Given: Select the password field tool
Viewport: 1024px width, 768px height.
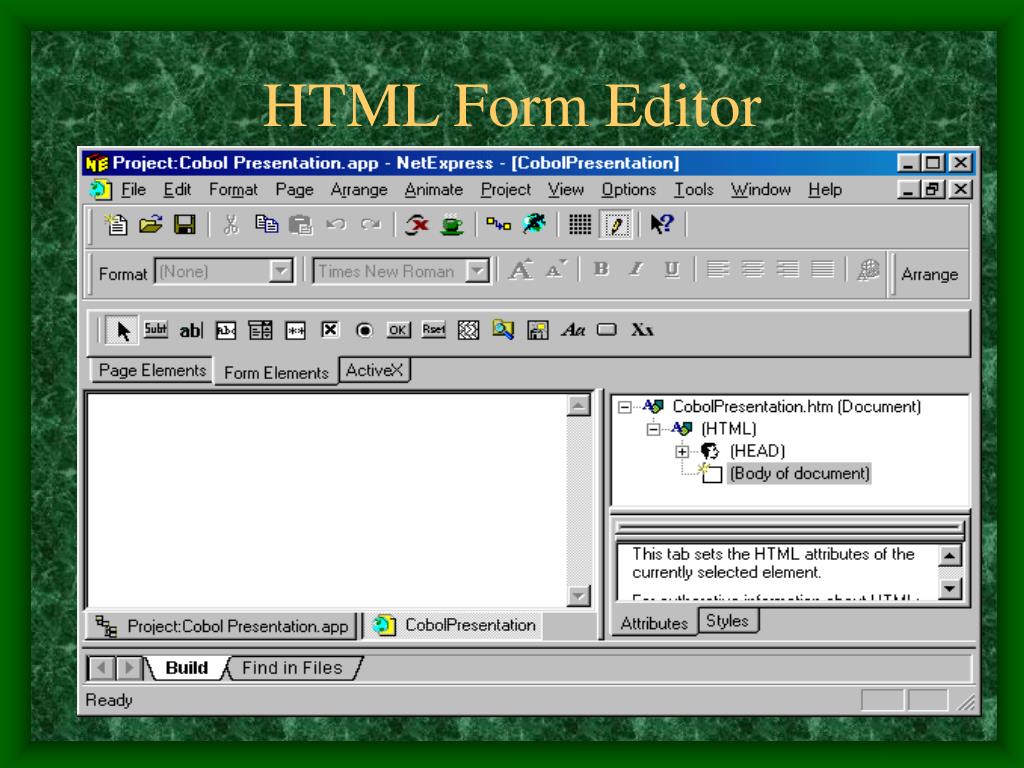Looking at the screenshot, I should (x=295, y=330).
